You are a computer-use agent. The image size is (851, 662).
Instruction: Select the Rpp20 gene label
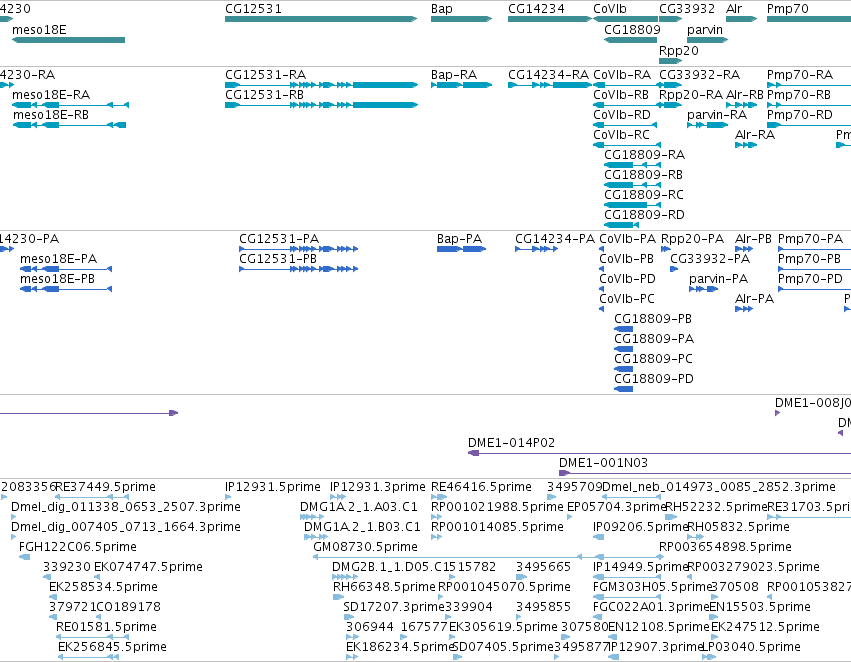tap(678, 51)
